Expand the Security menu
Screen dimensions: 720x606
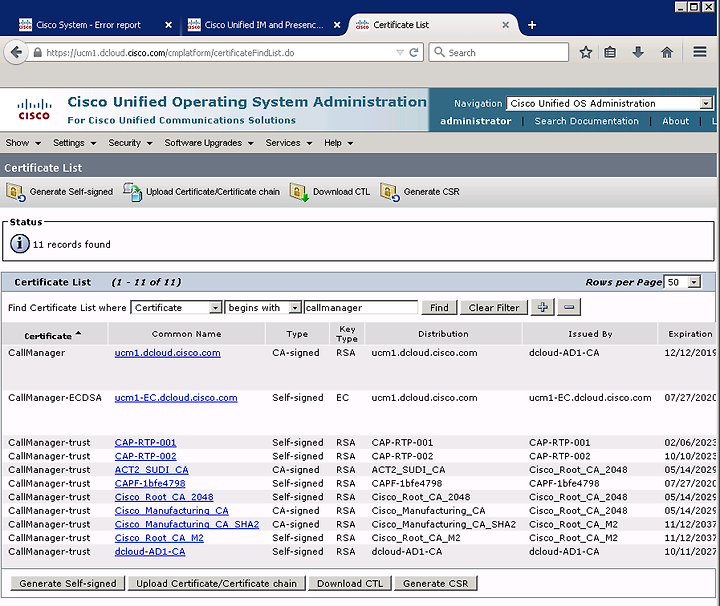(130, 143)
